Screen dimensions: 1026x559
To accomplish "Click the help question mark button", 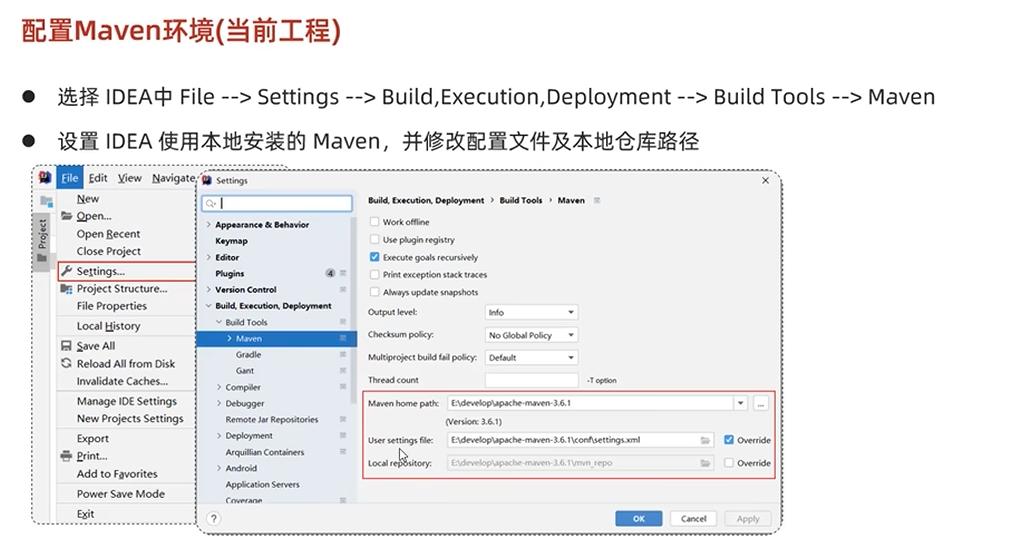I will (x=213, y=518).
